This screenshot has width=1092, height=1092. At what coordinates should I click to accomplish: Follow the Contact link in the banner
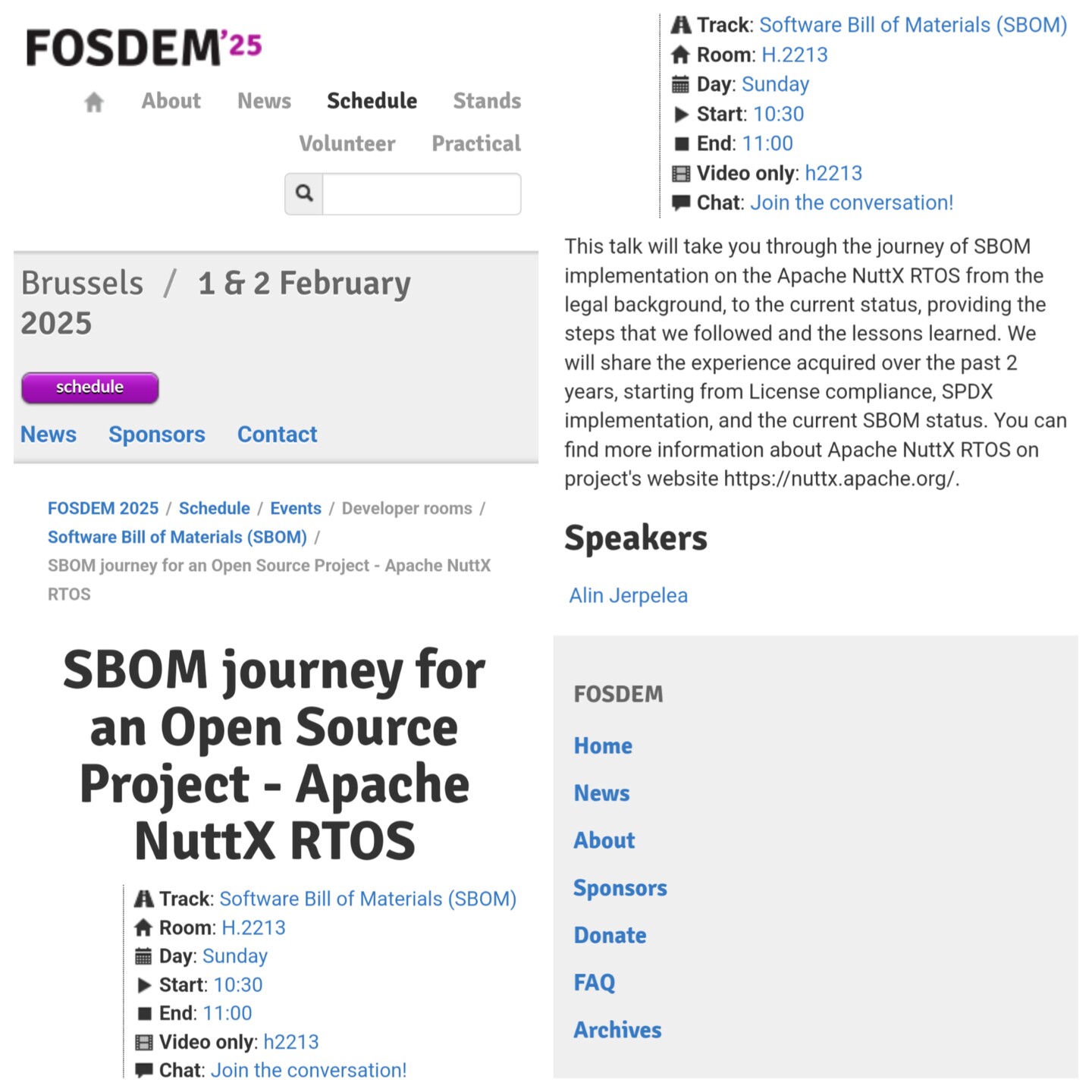tap(277, 435)
